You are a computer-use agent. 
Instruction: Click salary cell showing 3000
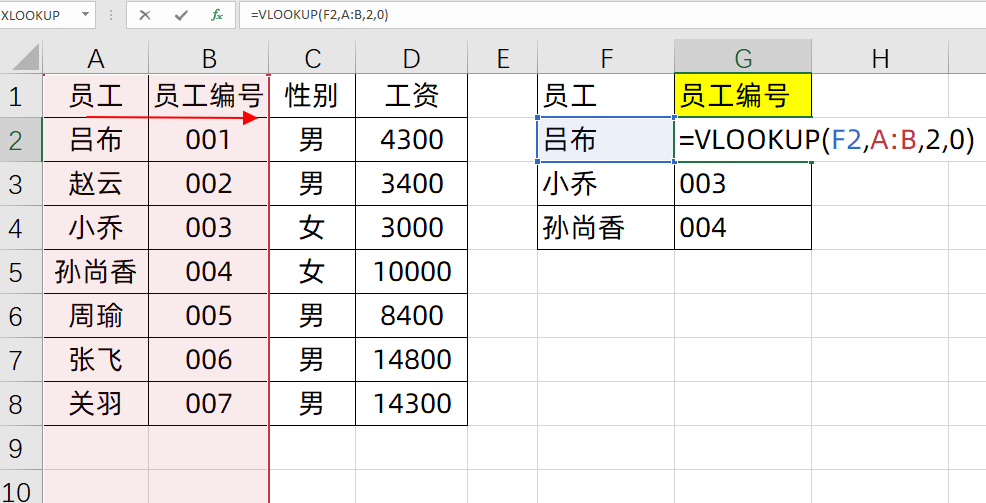tap(411, 228)
